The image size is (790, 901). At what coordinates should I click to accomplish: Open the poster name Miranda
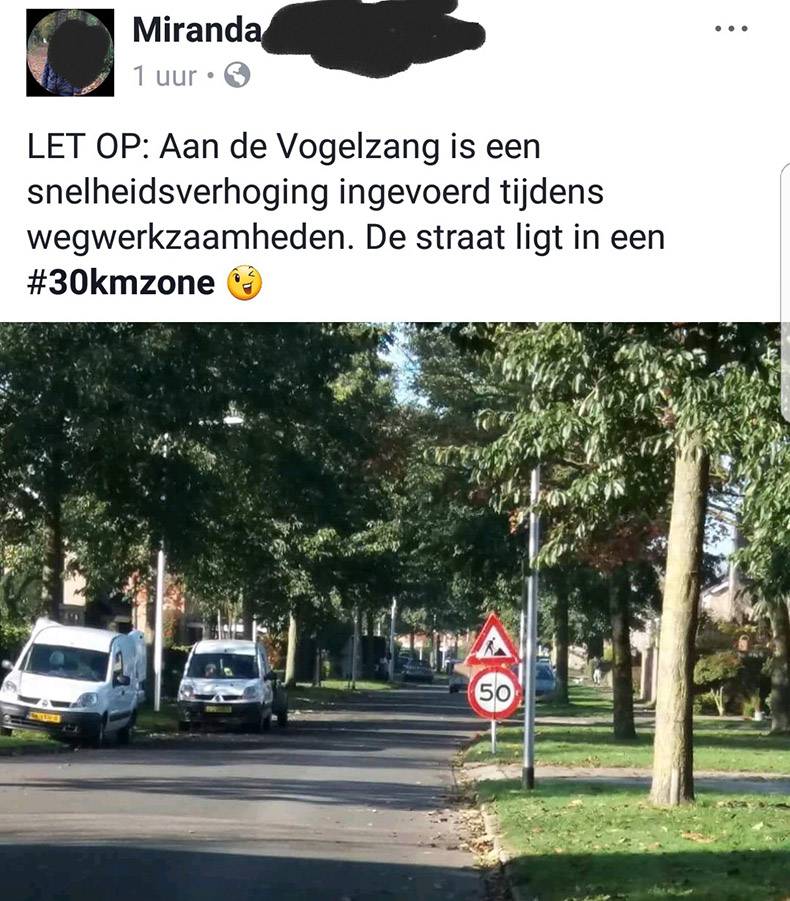click(197, 29)
